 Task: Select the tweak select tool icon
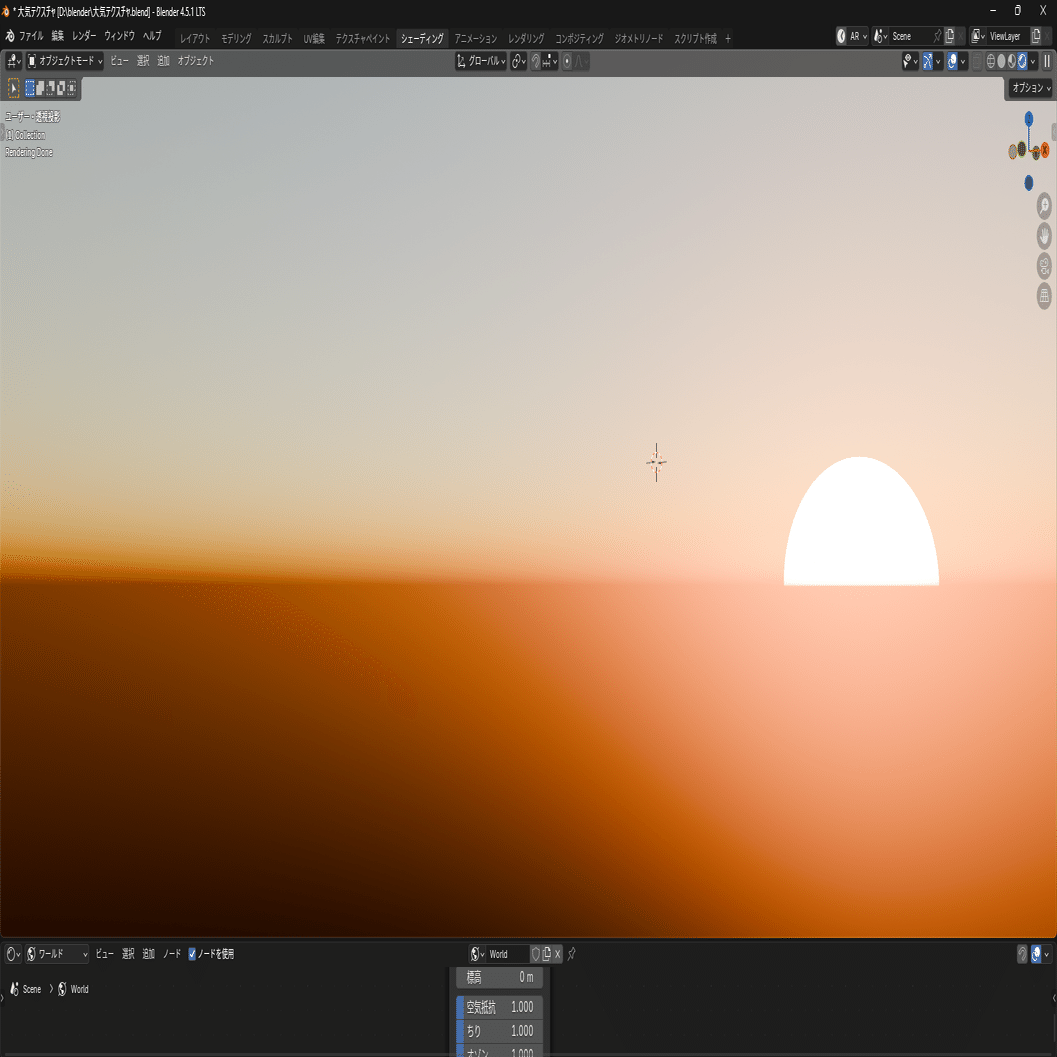coord(13,88)
